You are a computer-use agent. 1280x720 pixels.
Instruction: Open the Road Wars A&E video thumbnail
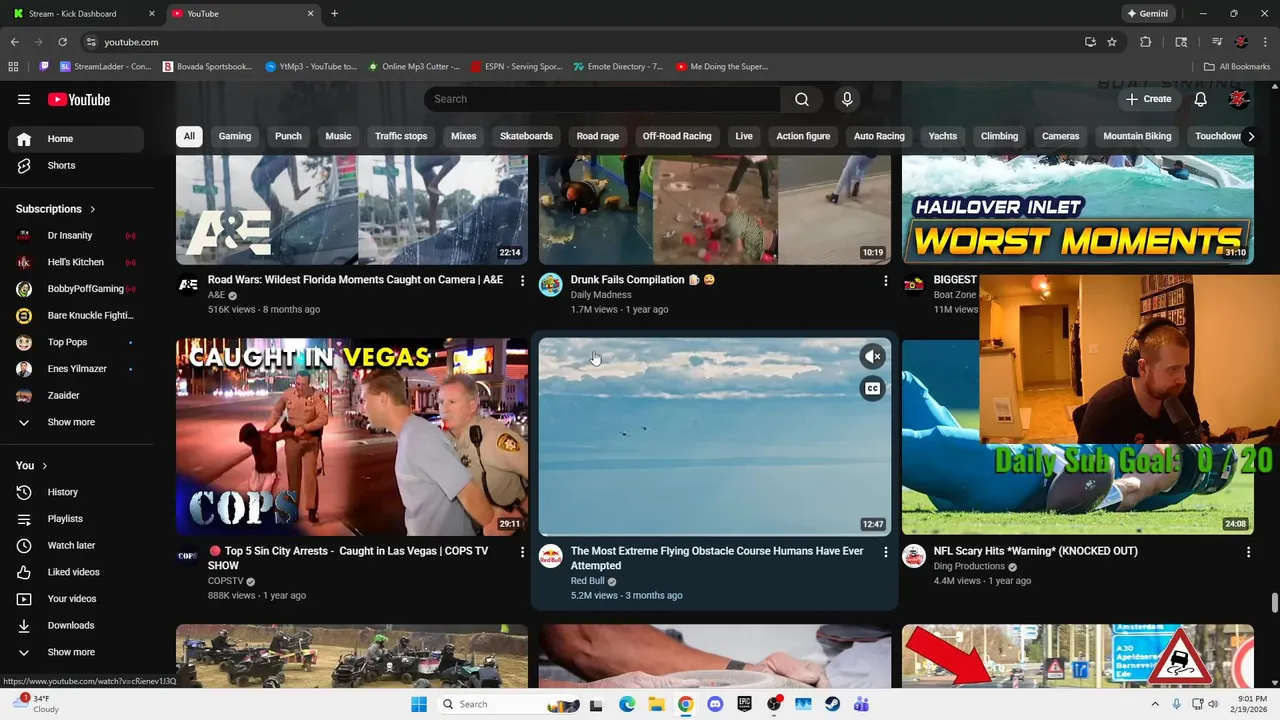[352, 210]
